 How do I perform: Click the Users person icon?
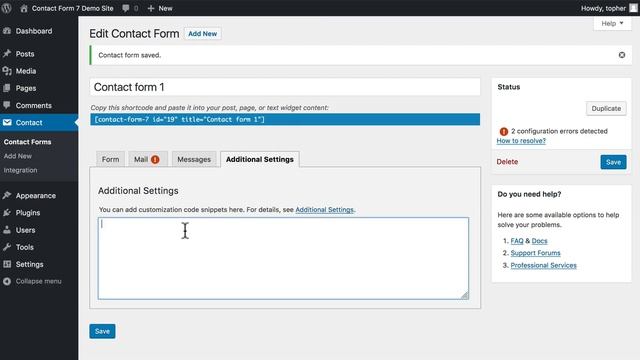coord(7,230)
